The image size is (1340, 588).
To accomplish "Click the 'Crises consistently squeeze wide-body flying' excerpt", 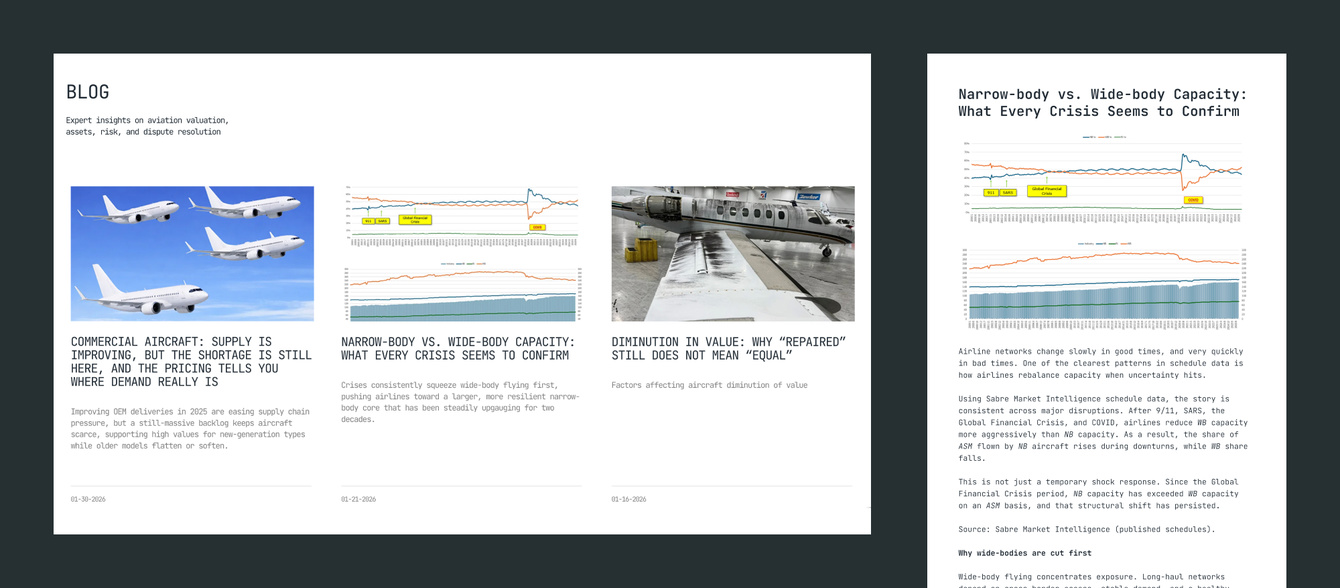I will tap(460, 402).
